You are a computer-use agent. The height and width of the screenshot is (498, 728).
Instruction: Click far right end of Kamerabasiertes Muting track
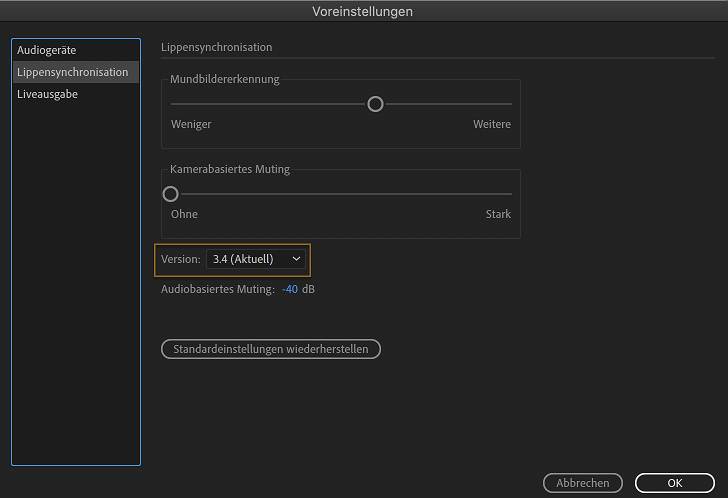509,194
